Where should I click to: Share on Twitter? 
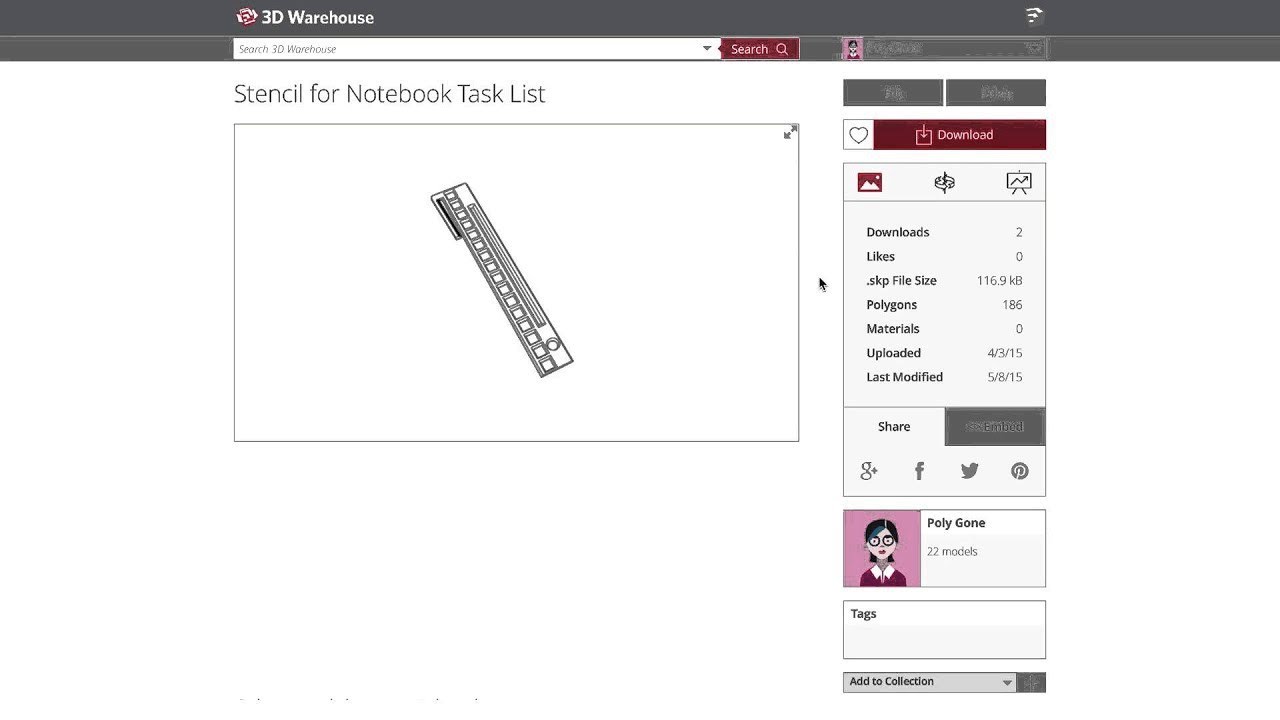(969, 471)
